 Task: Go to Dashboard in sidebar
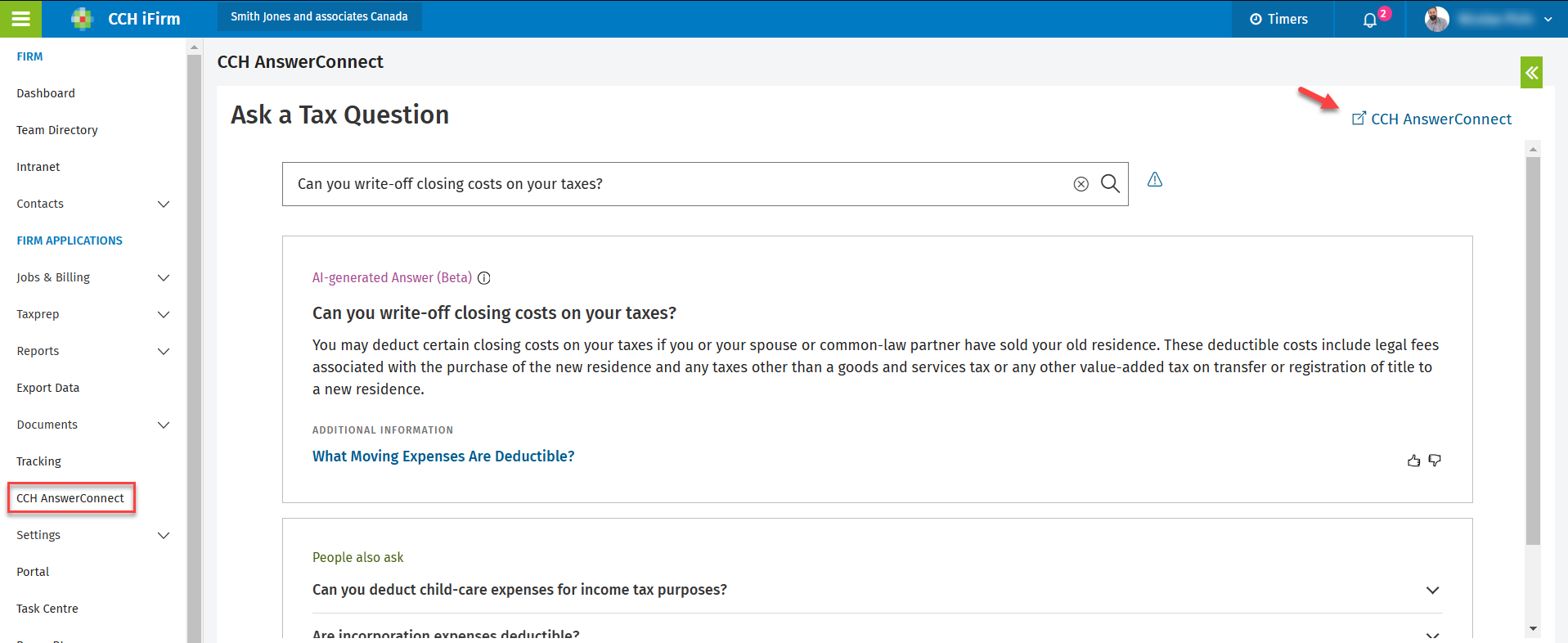(46, 93)
